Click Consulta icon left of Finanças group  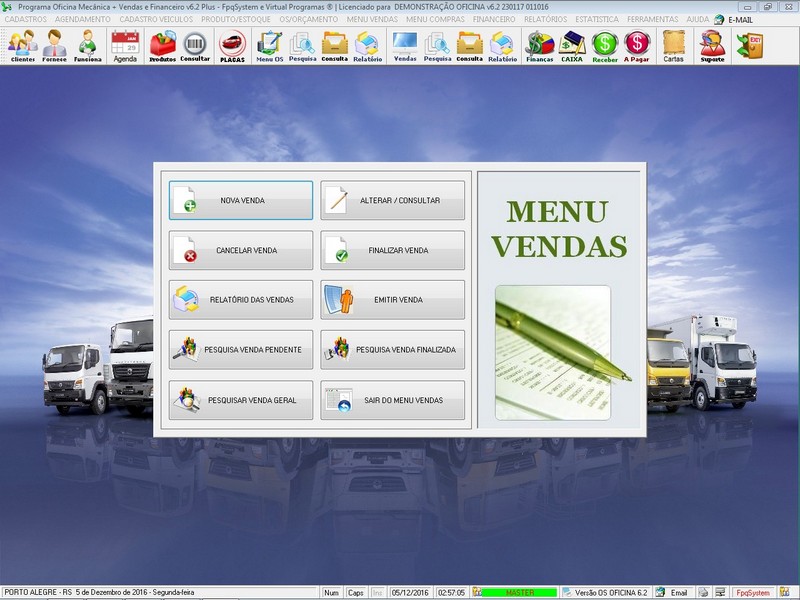(x=469, y=46)
